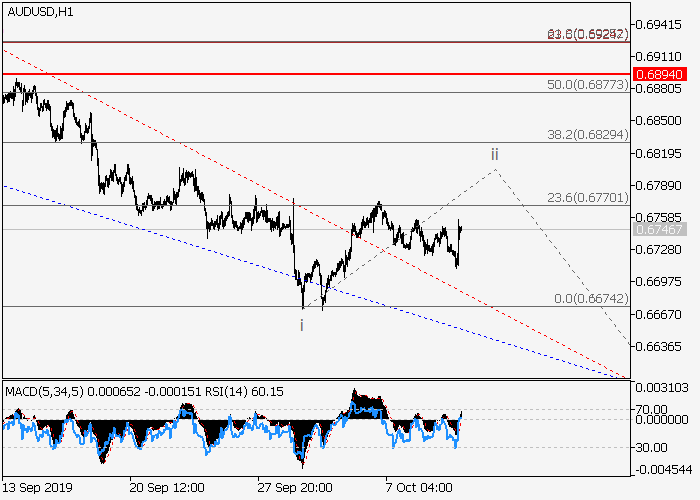Click the 13 Sep 2019 date label
This screenshot has width=700, height=500.
pos(39,487)
